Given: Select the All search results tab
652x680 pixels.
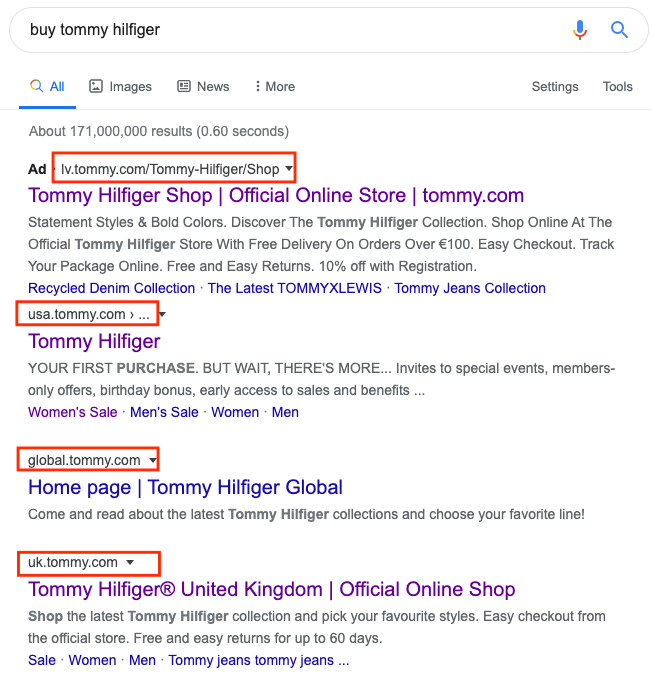Looking at the screenshot, I should click(47, 86).
